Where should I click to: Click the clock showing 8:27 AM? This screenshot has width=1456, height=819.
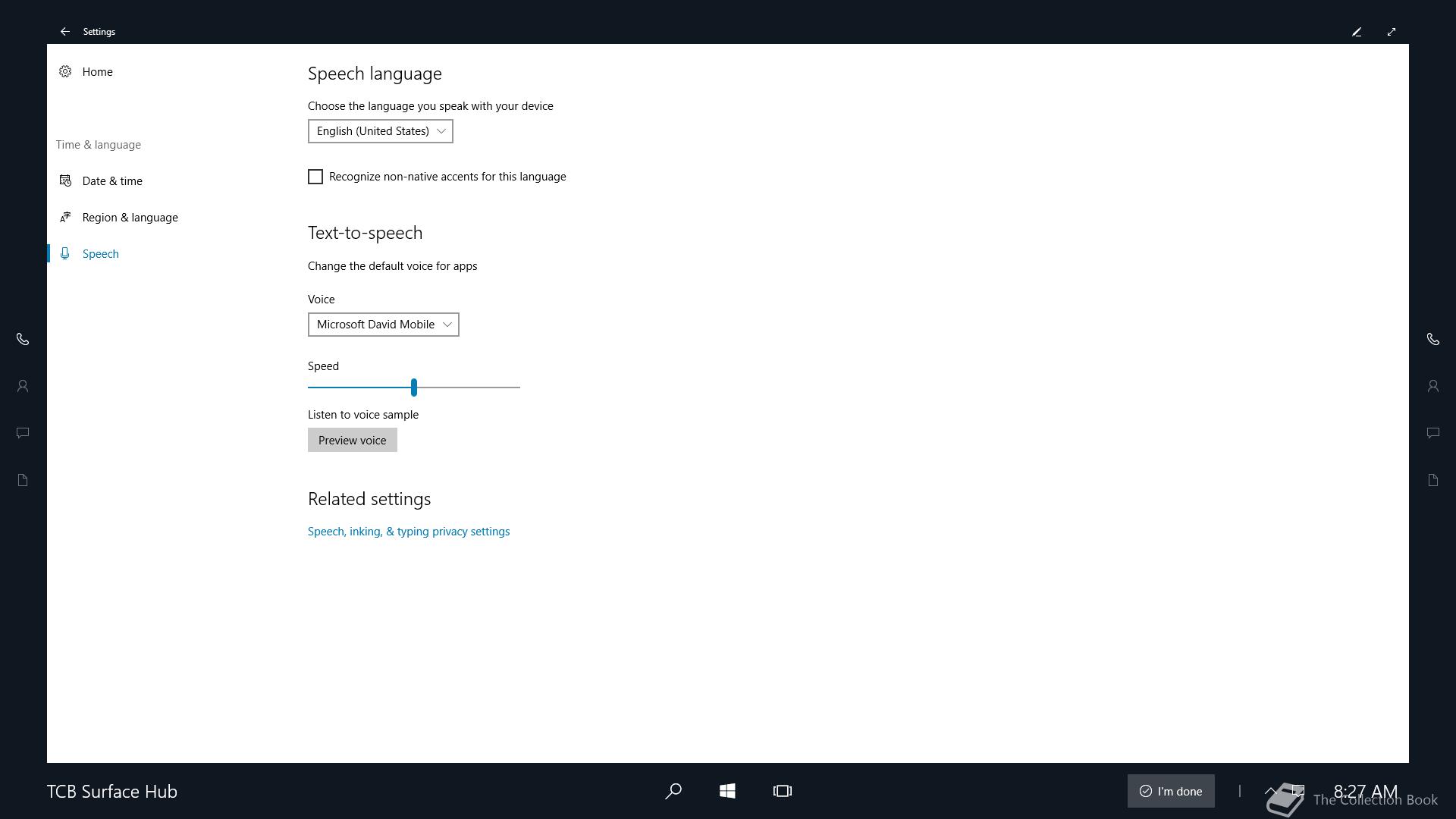point(1365,791)
